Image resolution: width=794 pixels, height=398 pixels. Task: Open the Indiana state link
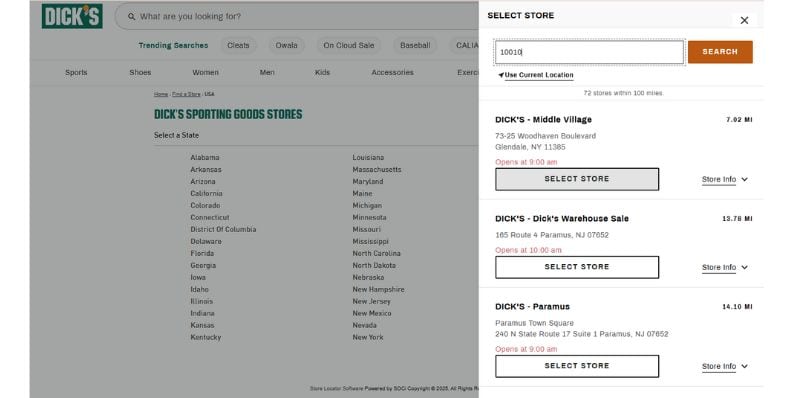(x=203, y=313)
